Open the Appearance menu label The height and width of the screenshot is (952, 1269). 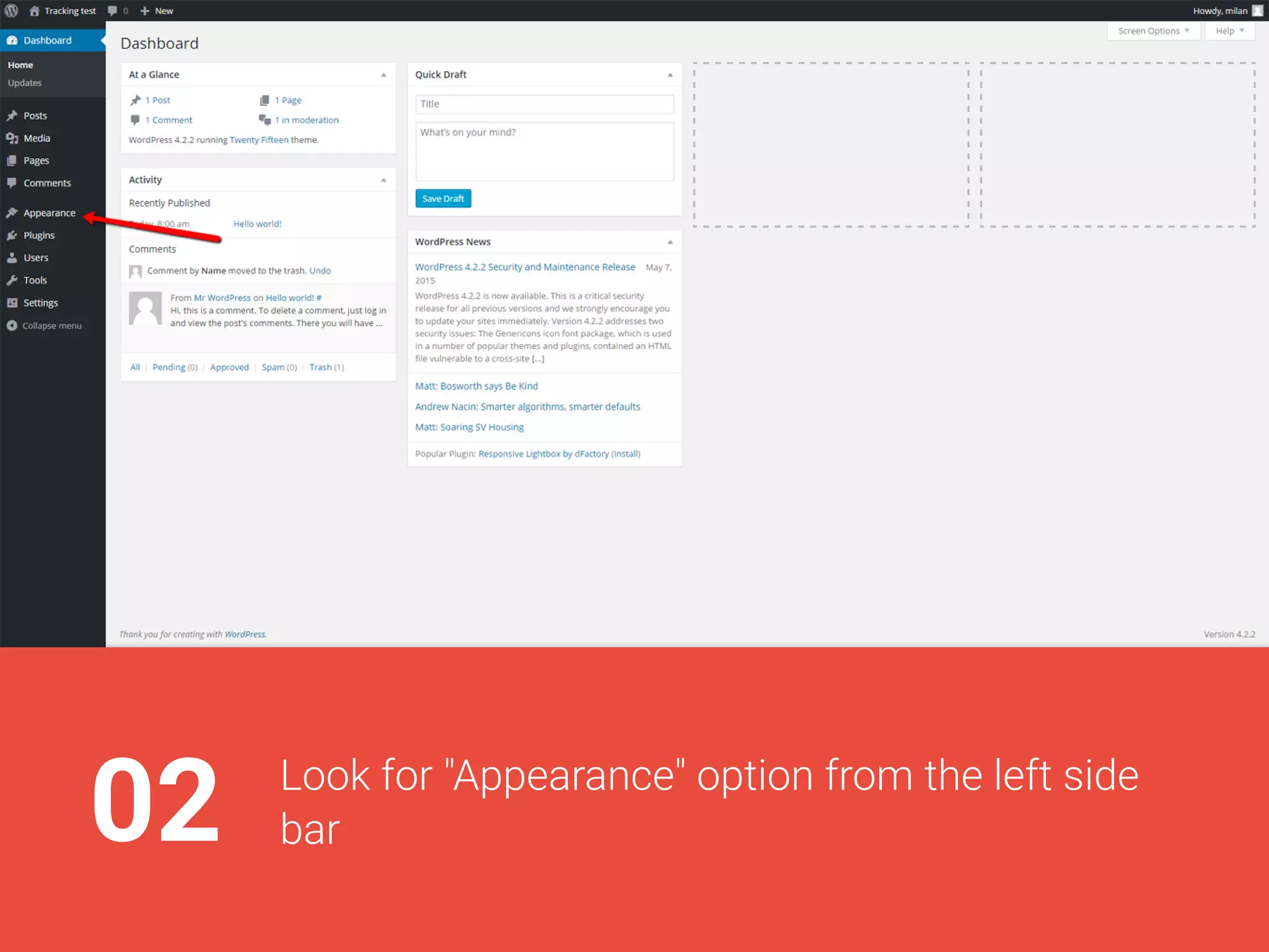pyautogui.click(x=50, y=213)
